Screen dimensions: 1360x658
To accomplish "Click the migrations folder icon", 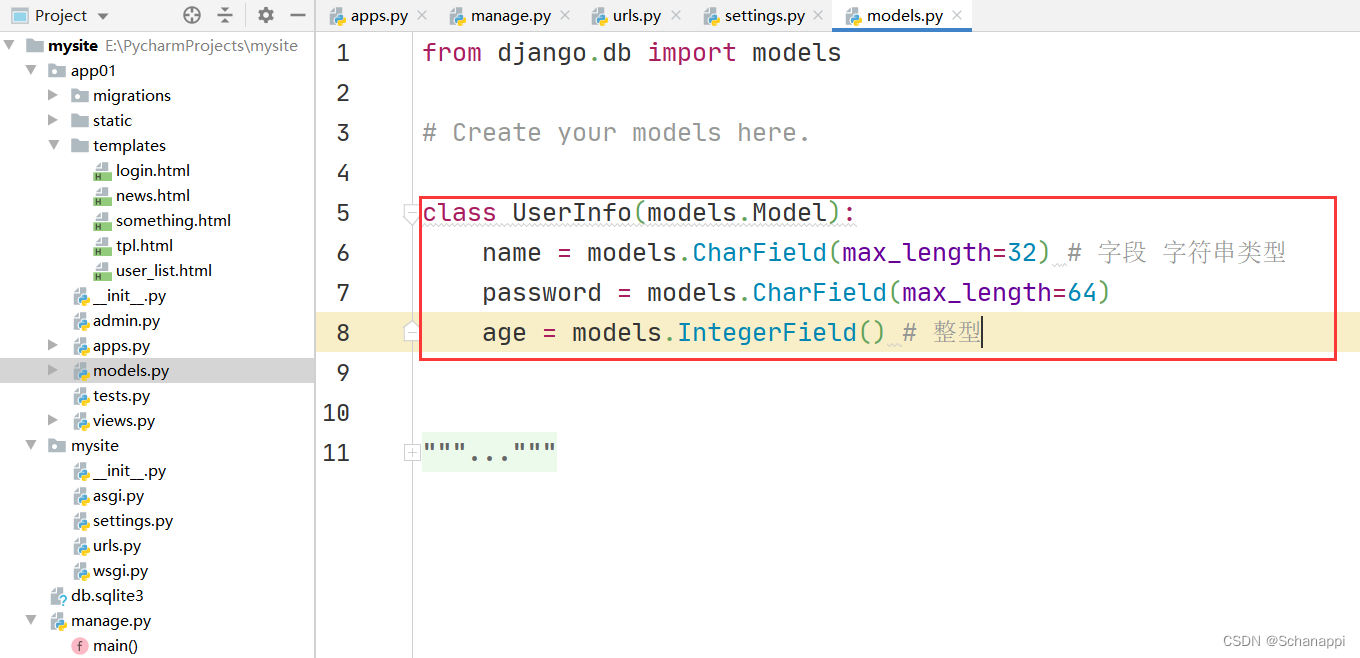I will (80, 95).
